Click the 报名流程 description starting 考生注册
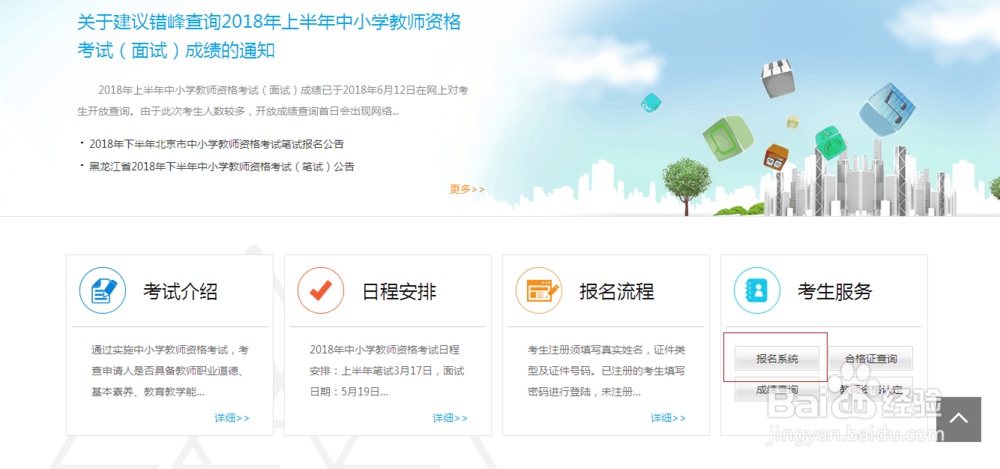The height and width of the screenshot is (469, 1000). pyautogui.click(x=607, y=371)
